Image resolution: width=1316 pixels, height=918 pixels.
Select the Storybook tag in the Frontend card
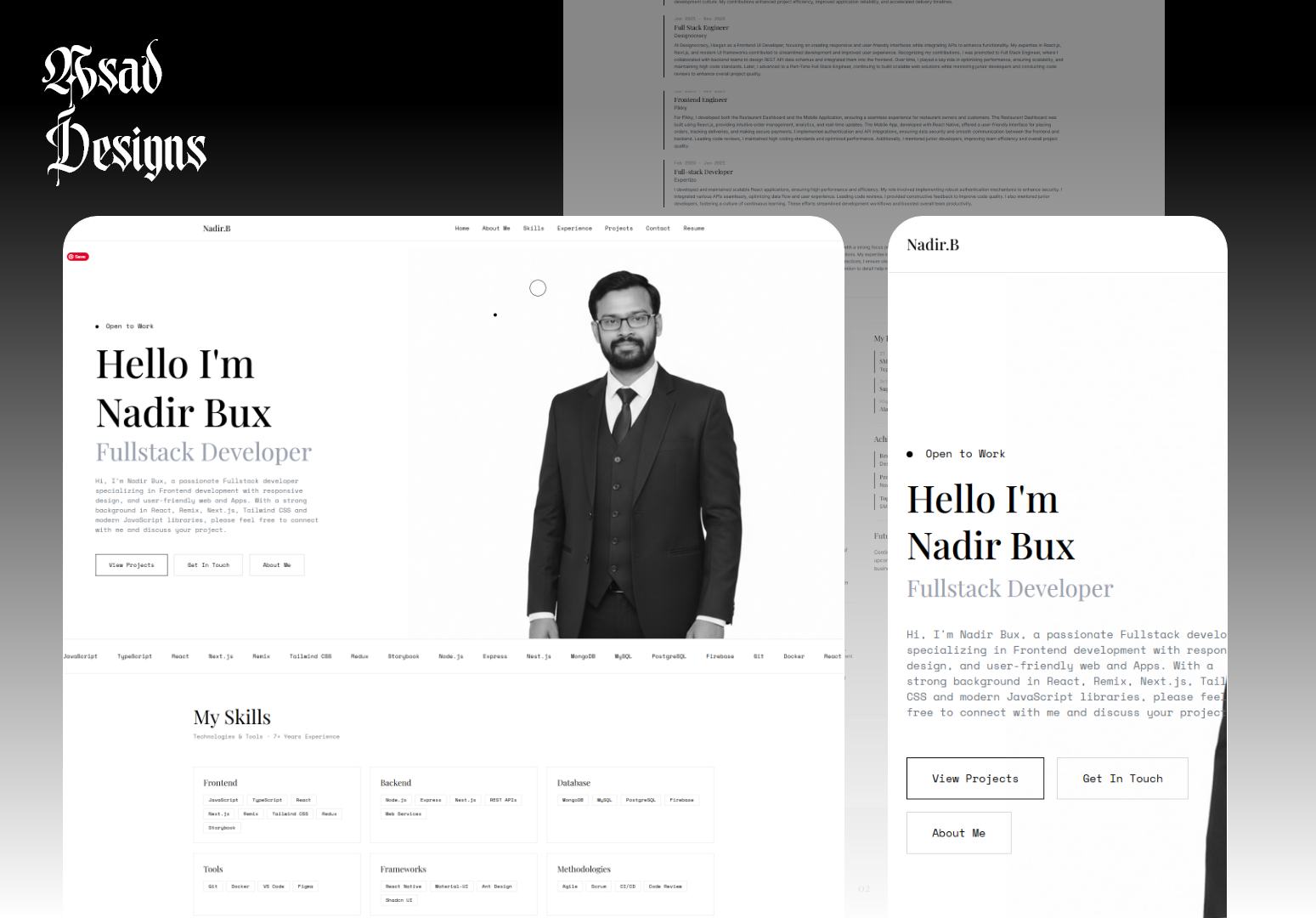(x=222, y=827)
